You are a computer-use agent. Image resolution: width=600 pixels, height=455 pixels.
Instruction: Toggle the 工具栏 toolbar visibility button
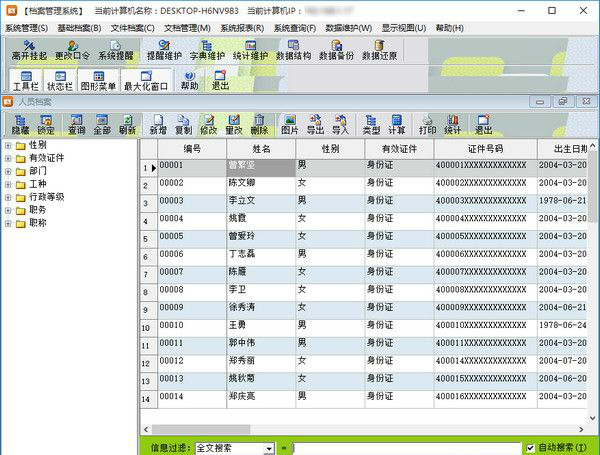pos(25,80)
